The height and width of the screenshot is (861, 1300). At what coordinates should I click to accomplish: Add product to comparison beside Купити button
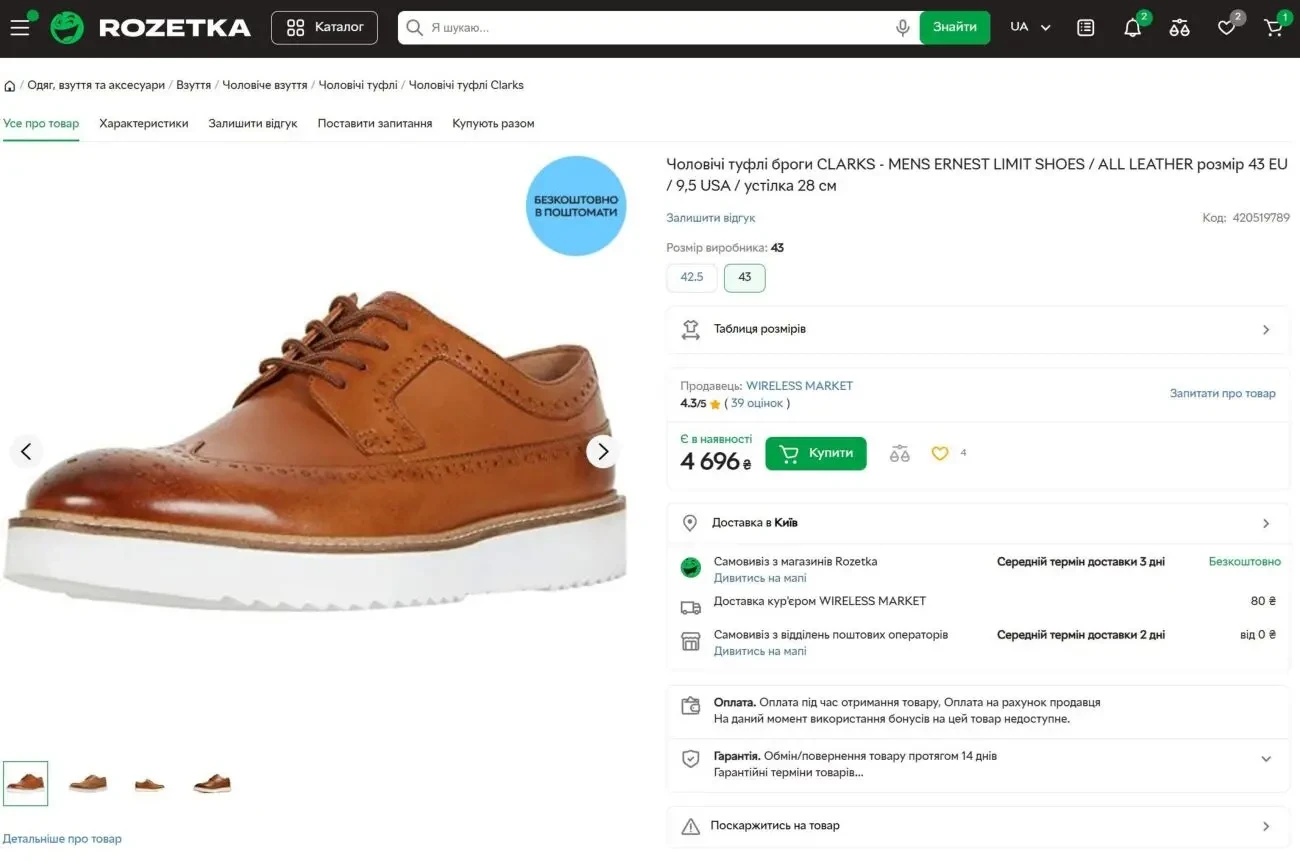(899, 452)
